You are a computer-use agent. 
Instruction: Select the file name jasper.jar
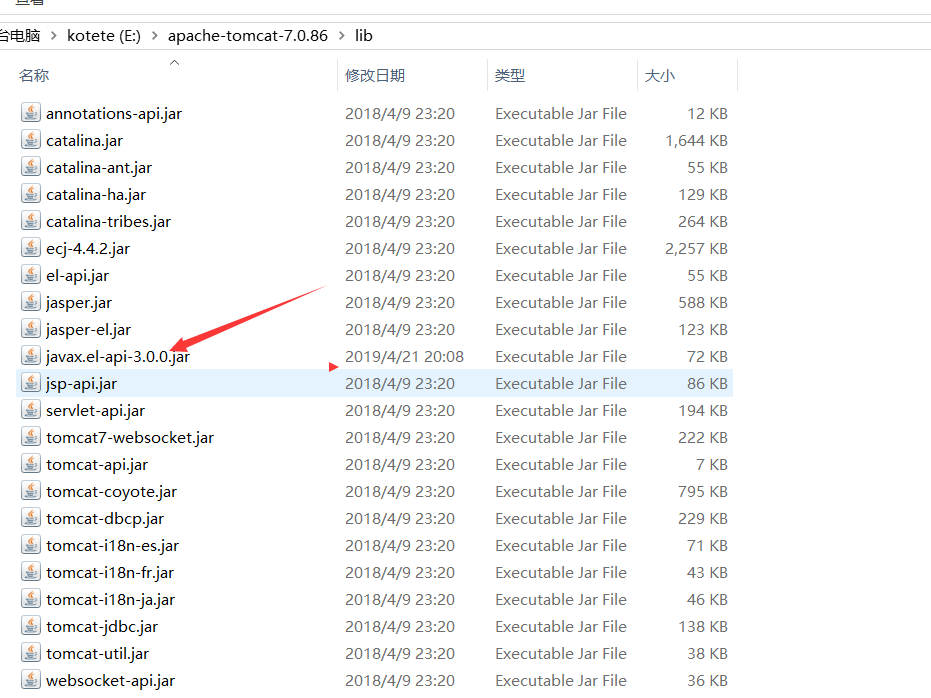(78, 303)
